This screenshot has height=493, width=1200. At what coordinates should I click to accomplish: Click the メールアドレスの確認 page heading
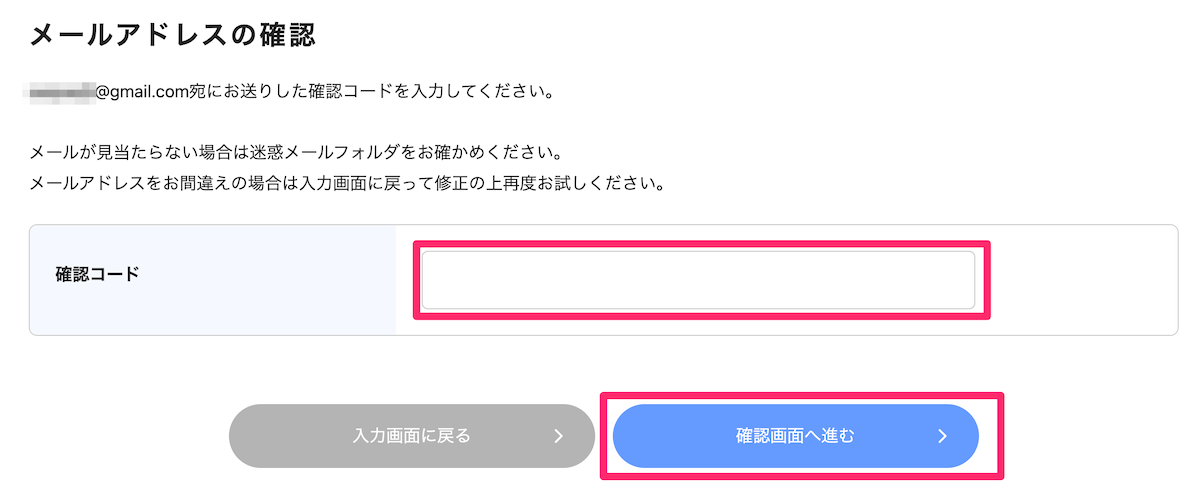[172, 37]
